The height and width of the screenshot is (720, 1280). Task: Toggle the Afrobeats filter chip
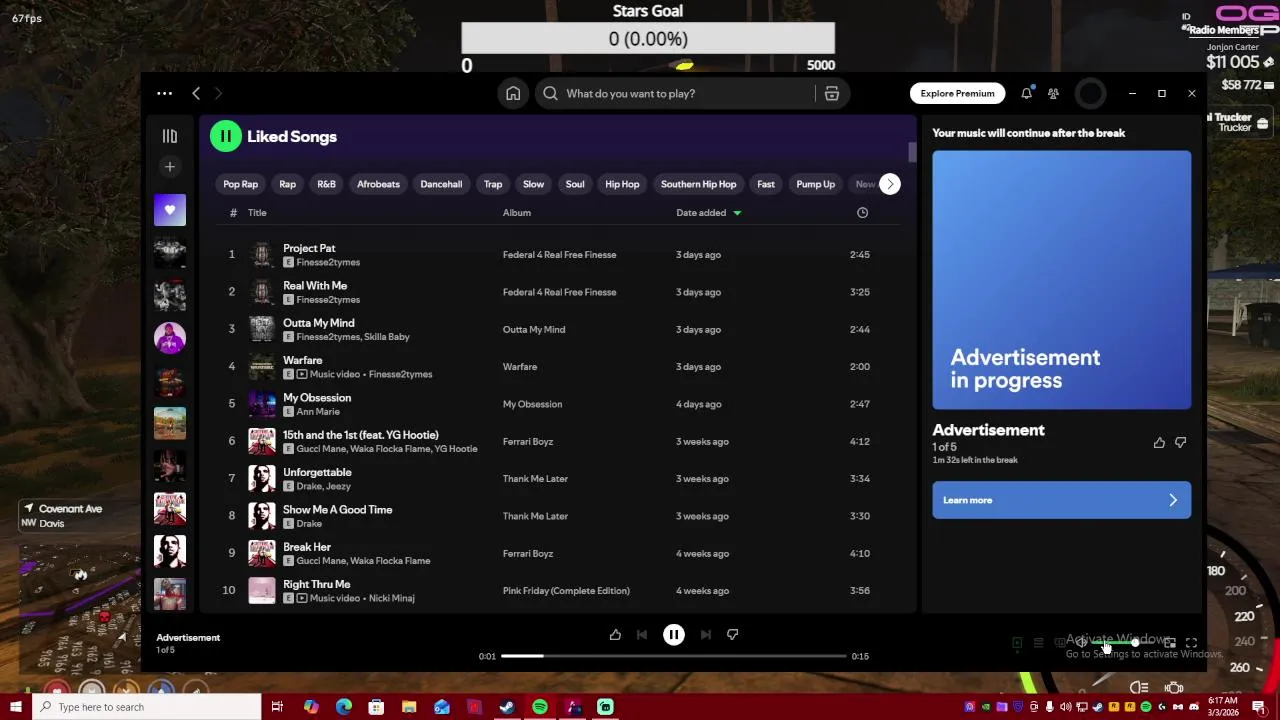tap(378, 184)
